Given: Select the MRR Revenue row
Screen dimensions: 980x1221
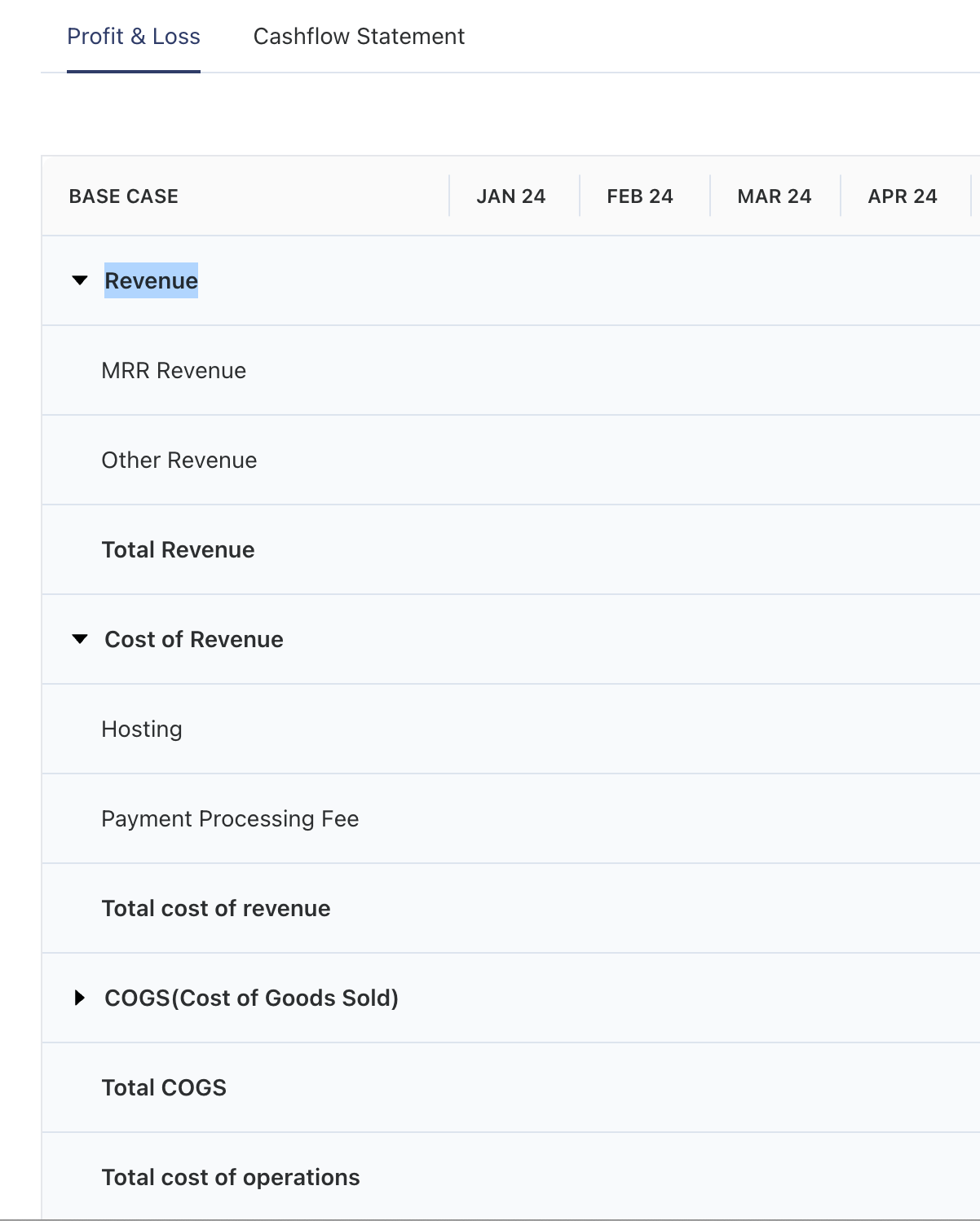Looking at the screenshot, I should pos(174,370).
